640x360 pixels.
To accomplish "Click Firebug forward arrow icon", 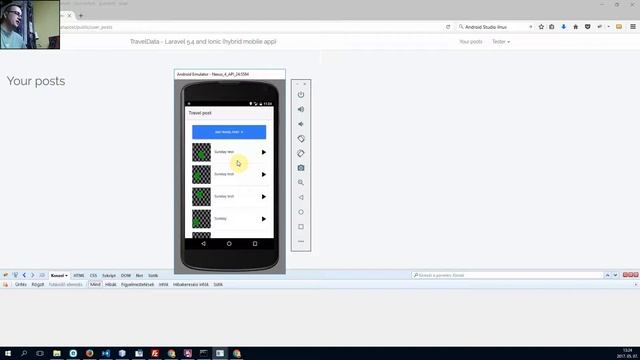I will click(x=33, y=276).
